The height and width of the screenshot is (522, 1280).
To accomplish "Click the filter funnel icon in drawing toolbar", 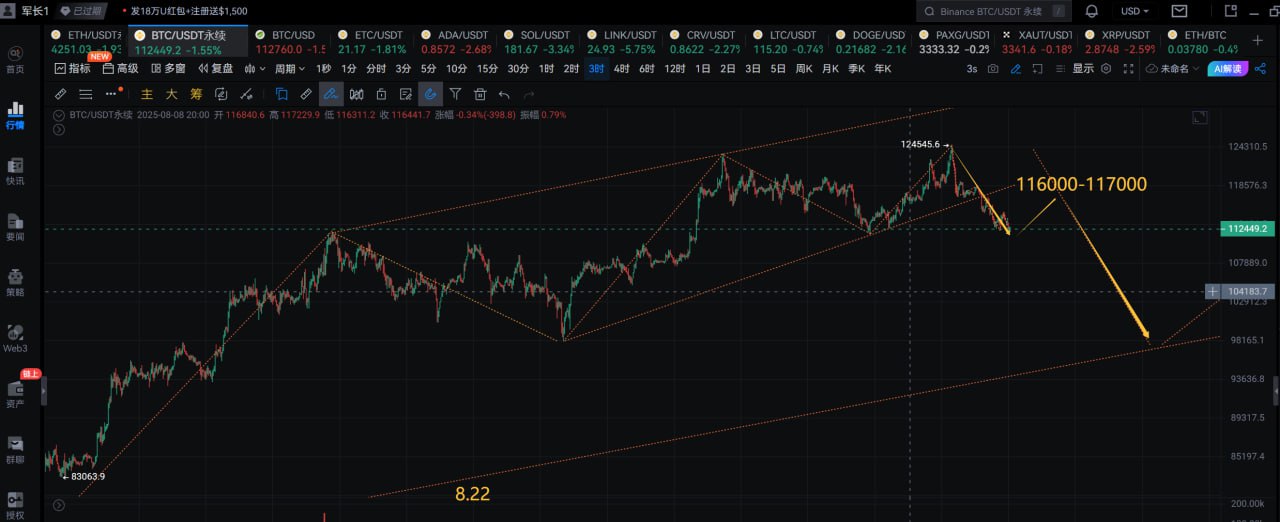I will (455, 94).
